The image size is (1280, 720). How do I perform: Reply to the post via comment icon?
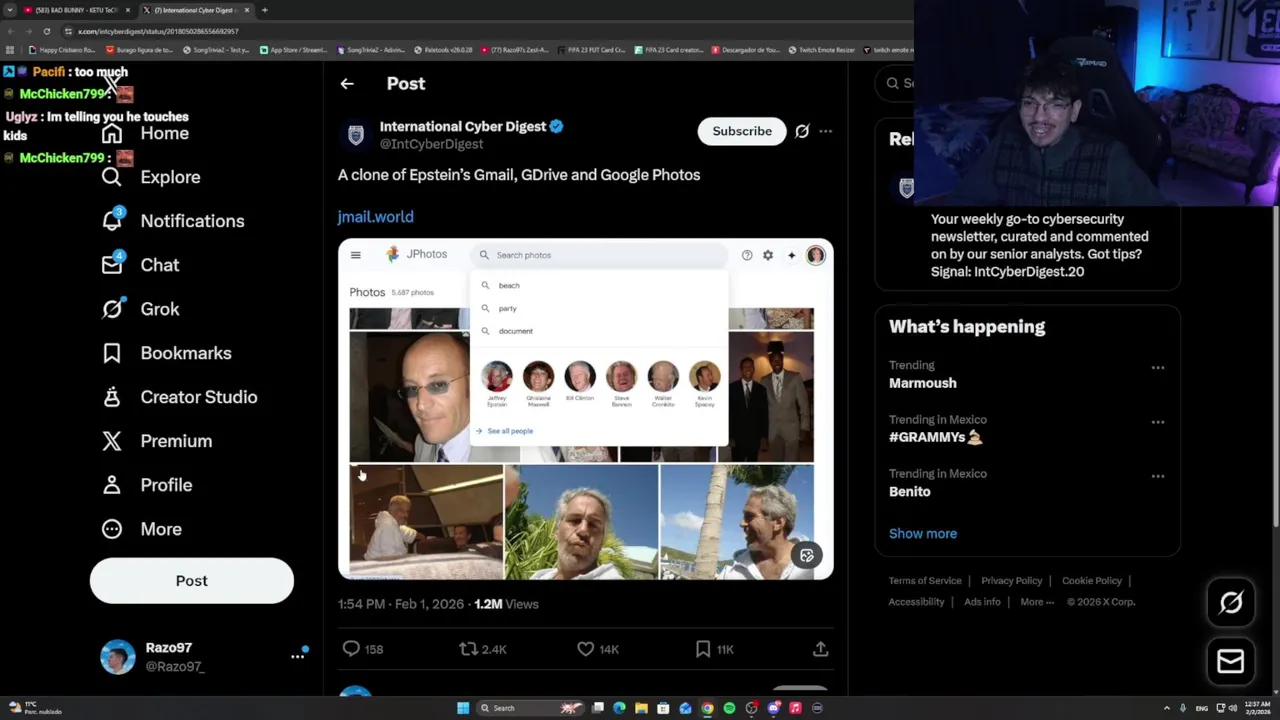351,649
